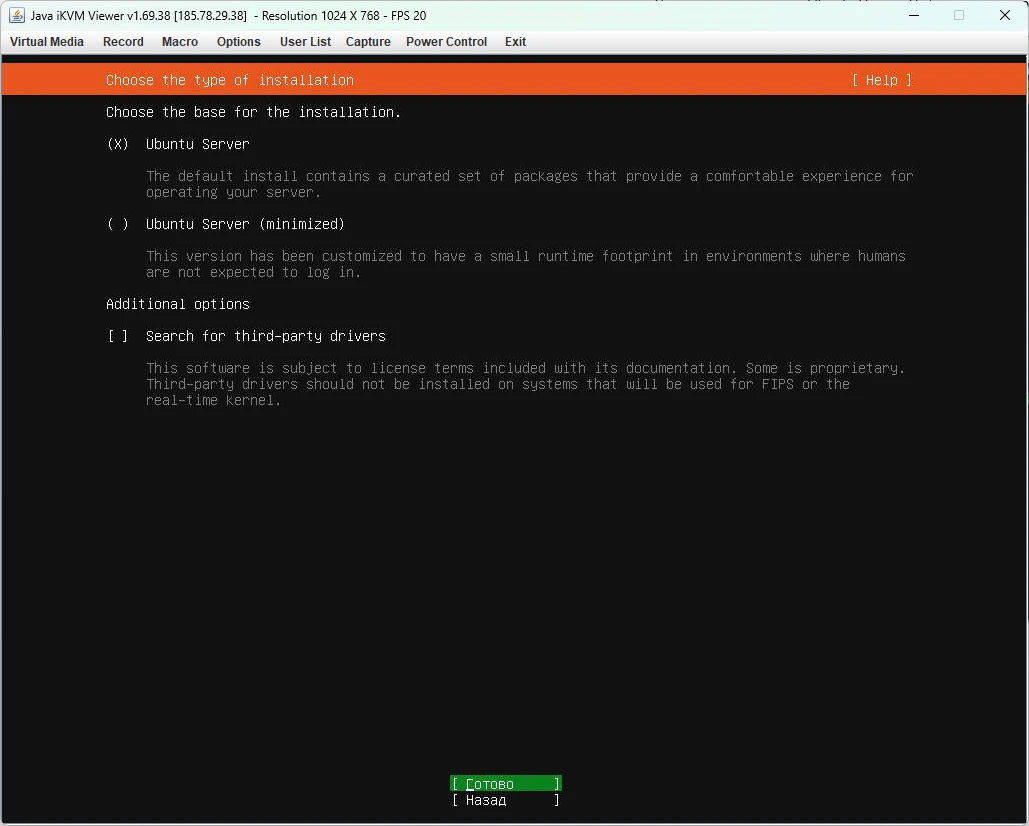Open the Record menu

click(x=123, y=42)
